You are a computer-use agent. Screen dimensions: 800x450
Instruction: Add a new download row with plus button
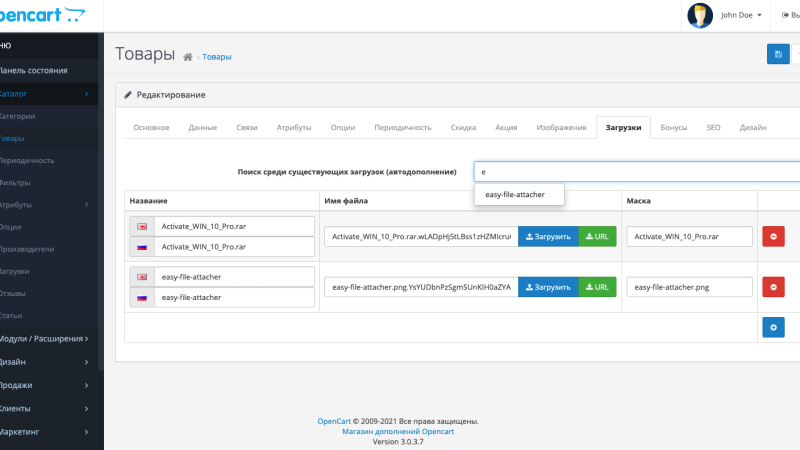(x=773, y=328)
